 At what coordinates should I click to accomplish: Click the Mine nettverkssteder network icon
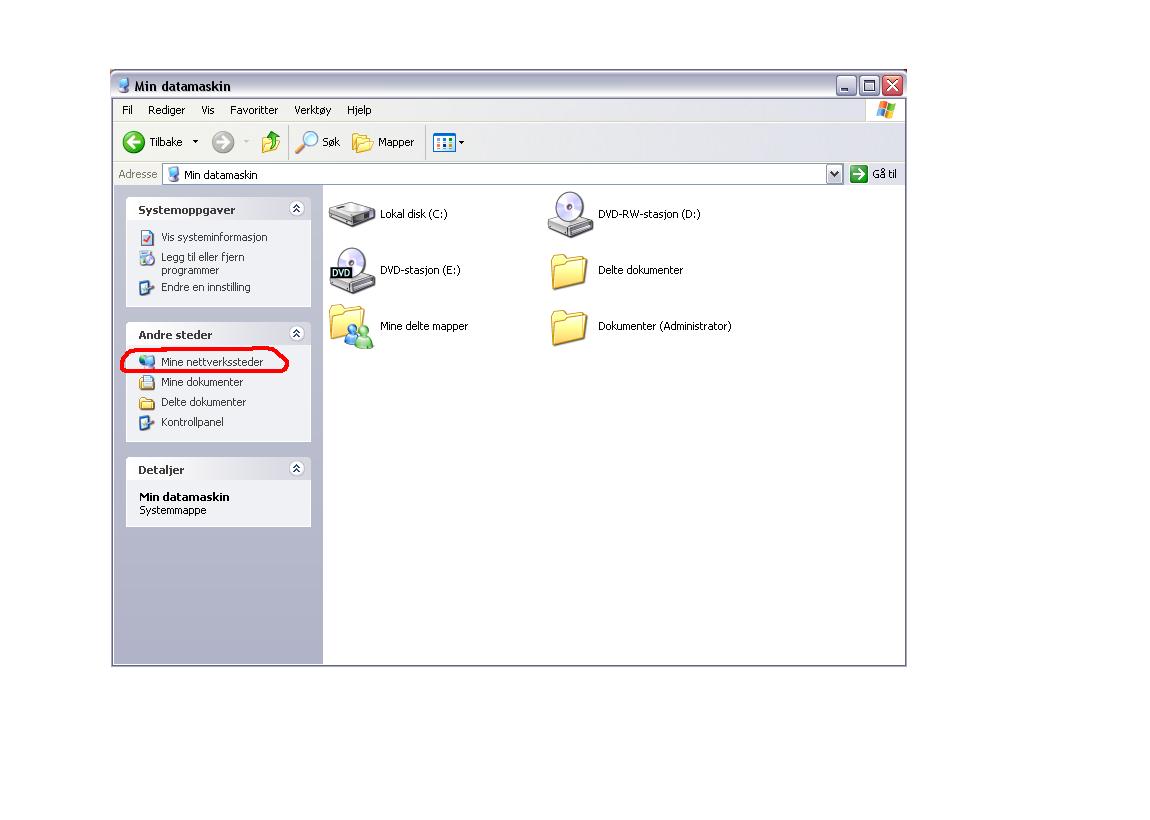tap(147, 362)
